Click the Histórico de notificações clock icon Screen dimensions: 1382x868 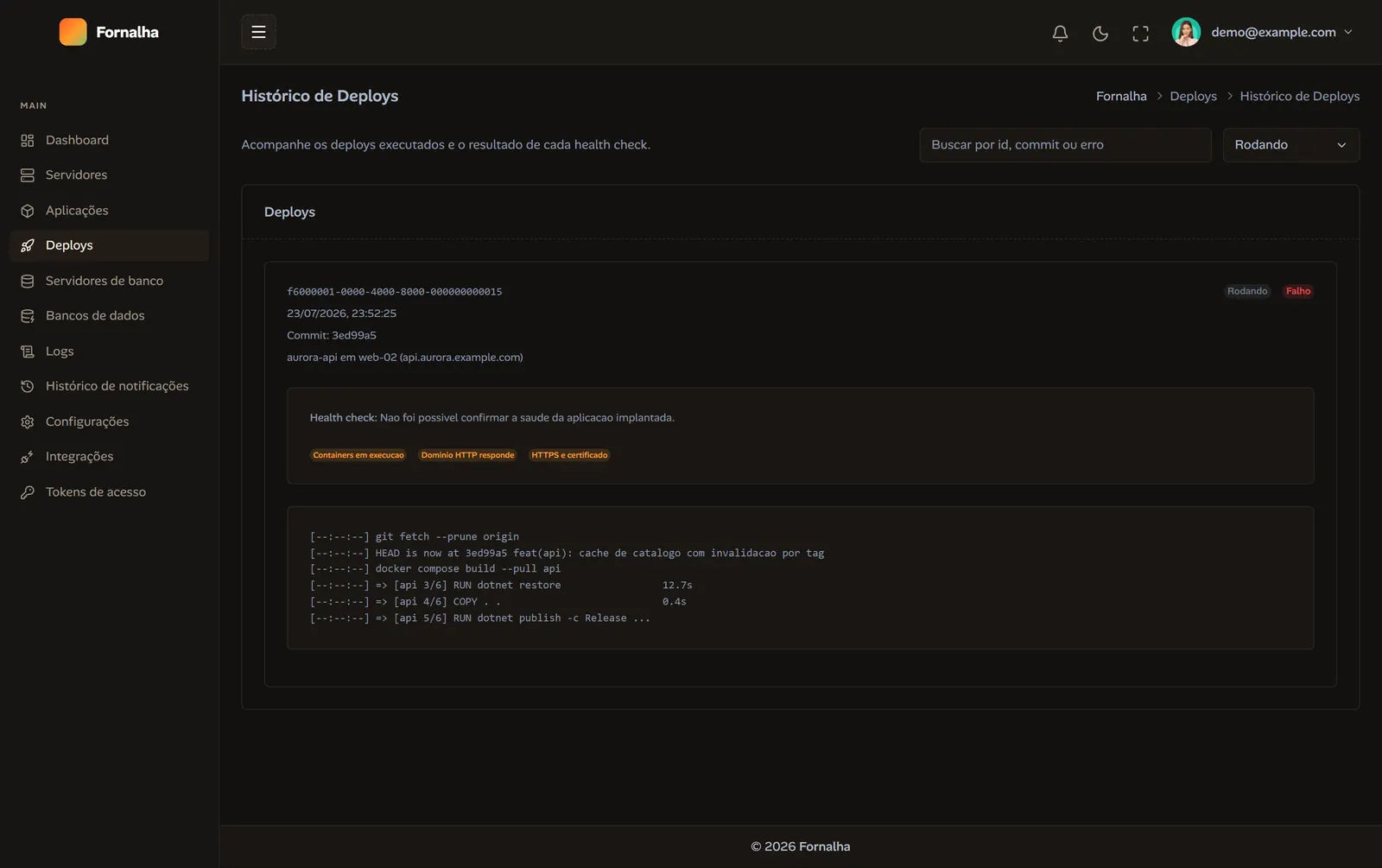28,386
